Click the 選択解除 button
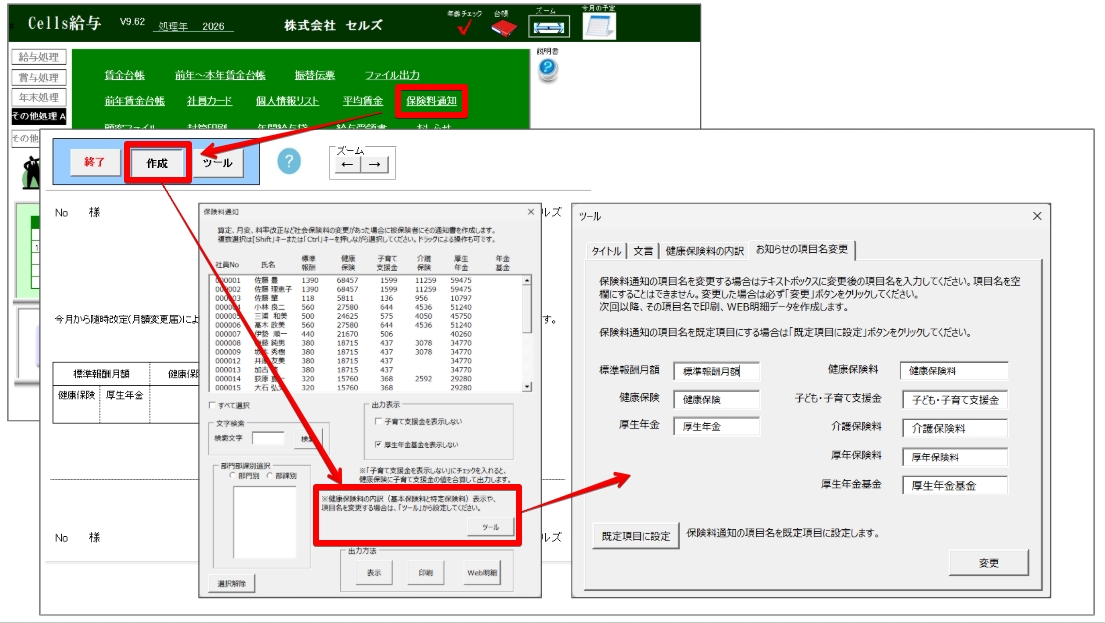Viewport: 1105px width, 623px height. 232,584
